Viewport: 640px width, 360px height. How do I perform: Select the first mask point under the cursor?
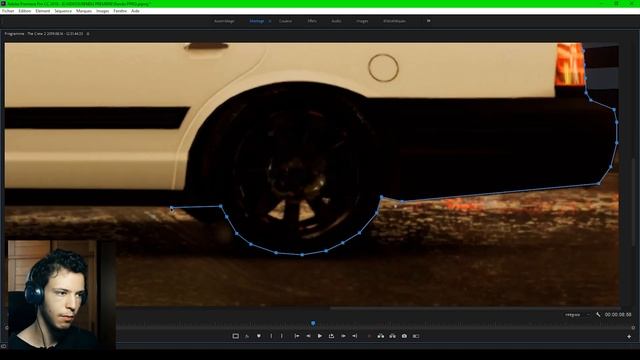pos(172,209)
